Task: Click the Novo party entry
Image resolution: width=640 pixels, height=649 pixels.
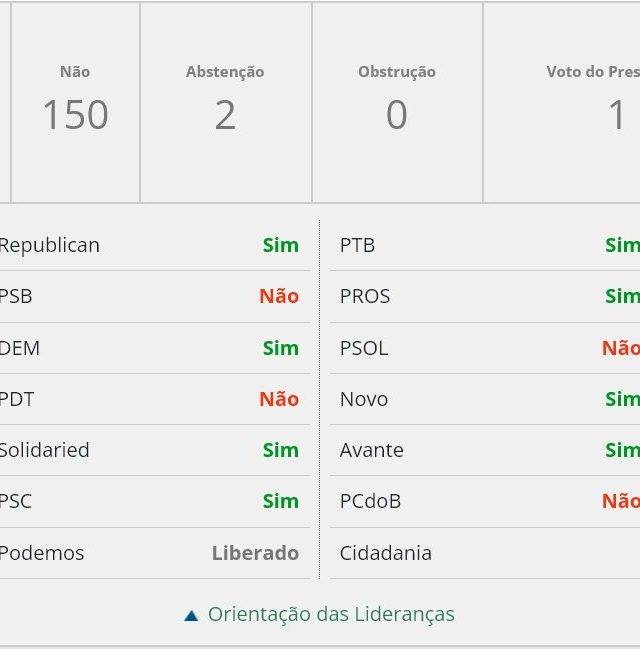Action: [x=364, y=399]
